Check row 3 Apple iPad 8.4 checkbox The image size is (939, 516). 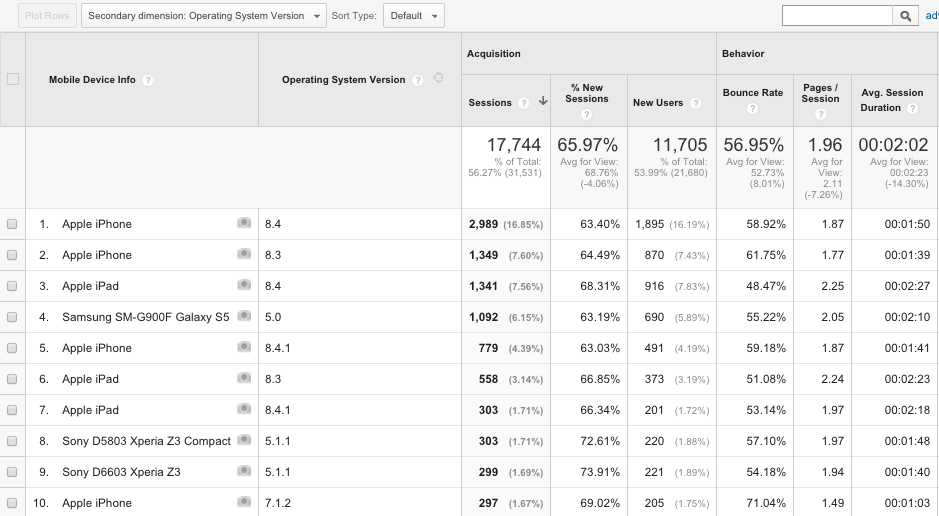(12, 286)
